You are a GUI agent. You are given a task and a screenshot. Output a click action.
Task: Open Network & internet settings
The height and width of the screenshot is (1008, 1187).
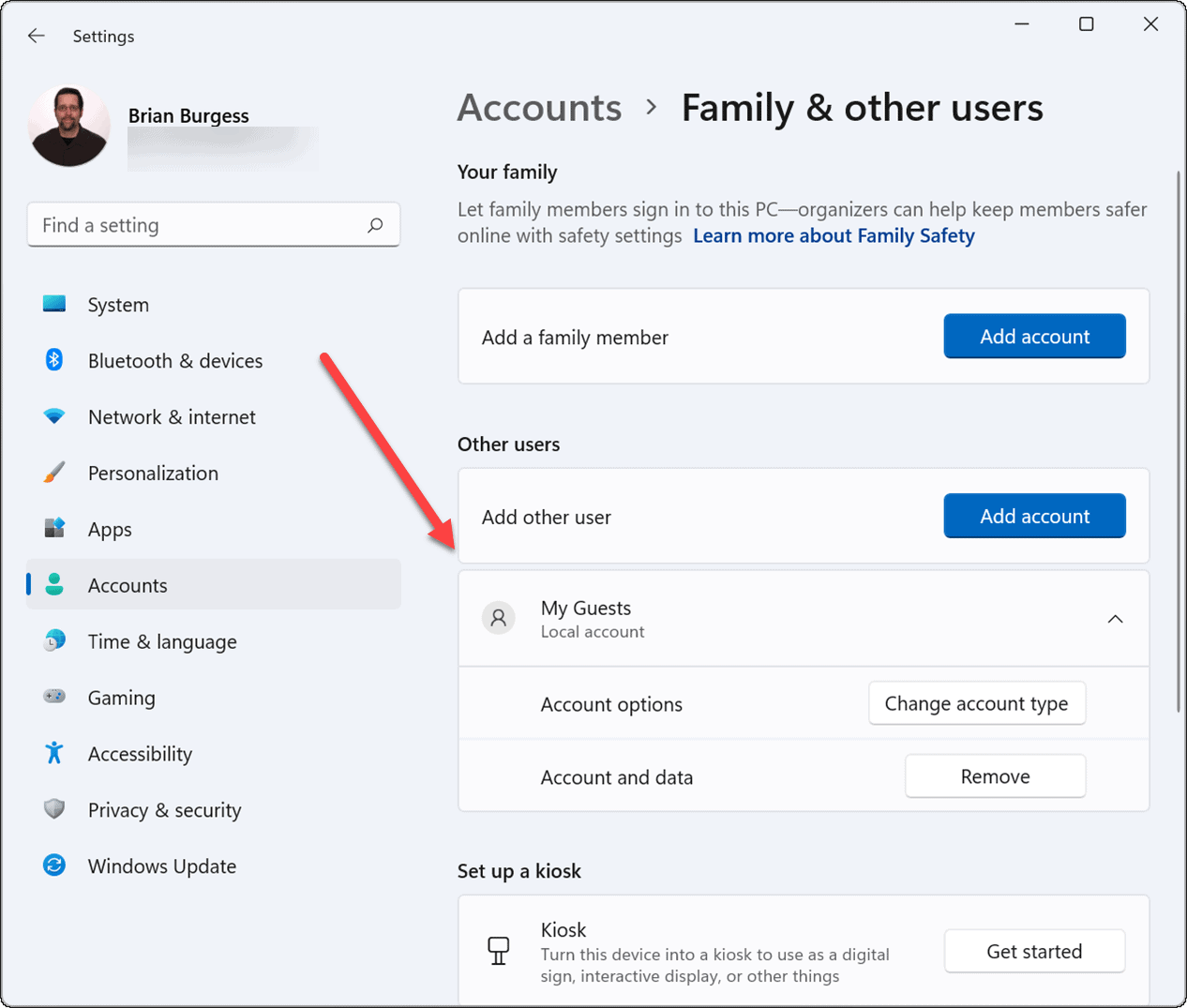tap(54, 416)
